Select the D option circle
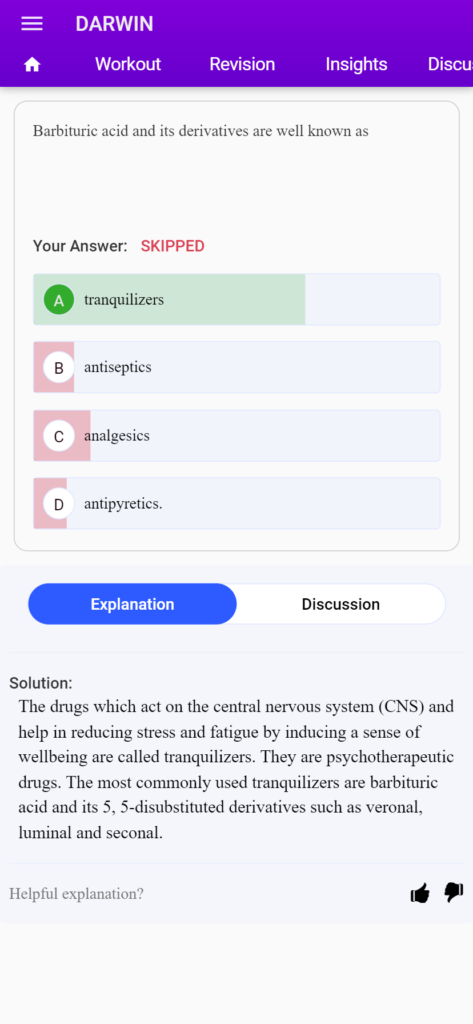 59,504
